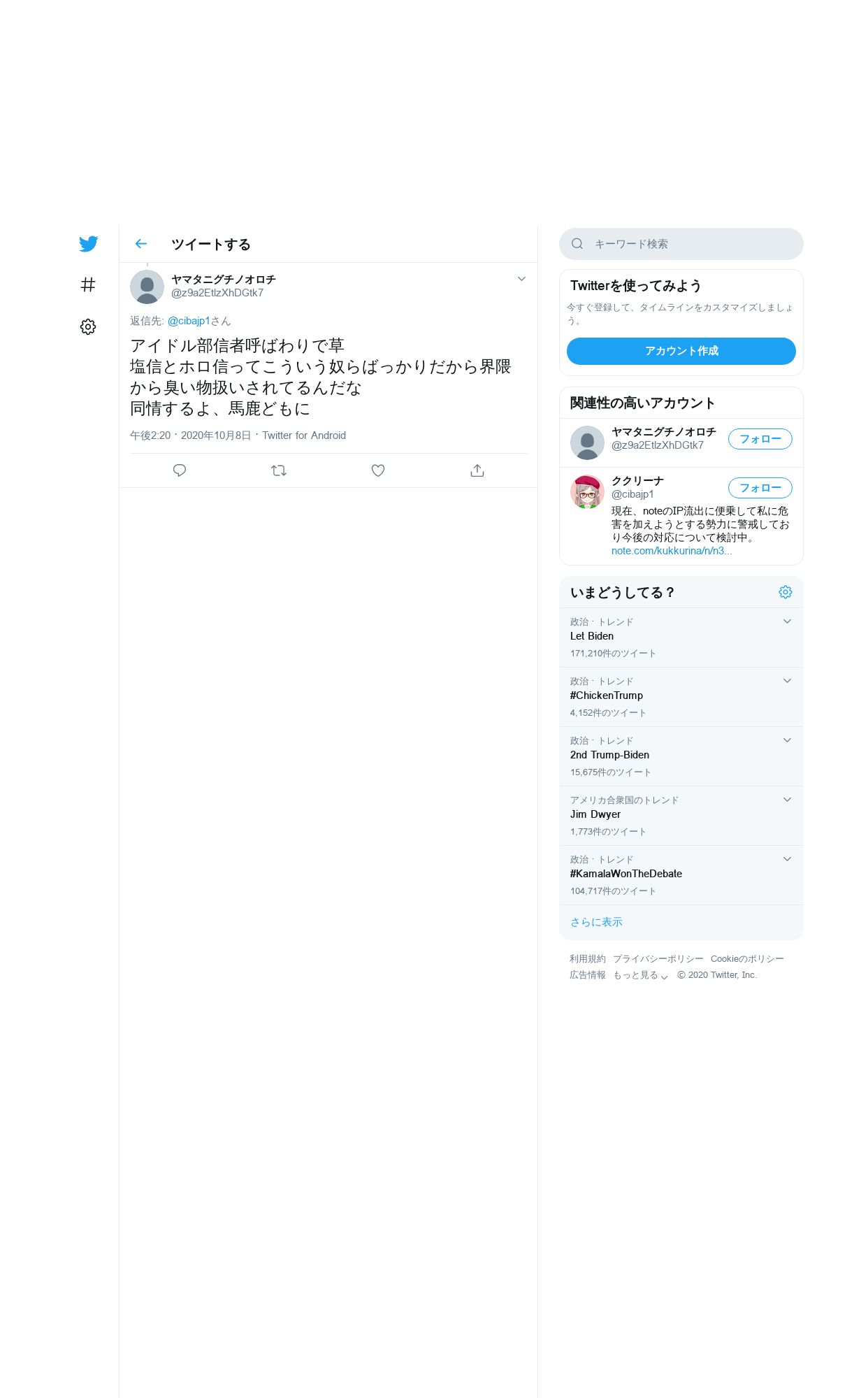Screen dimensions: 868x1398
Task: Open the sidebar settings gear icon
Action: click(88, 326)
